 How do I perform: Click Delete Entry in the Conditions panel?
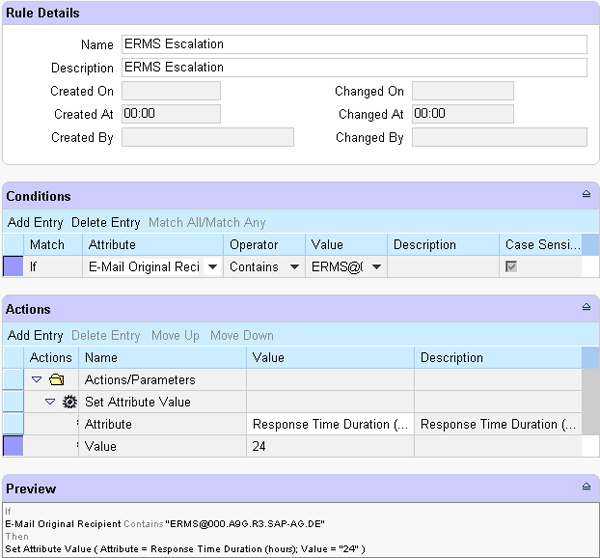(x=106, y=222)
